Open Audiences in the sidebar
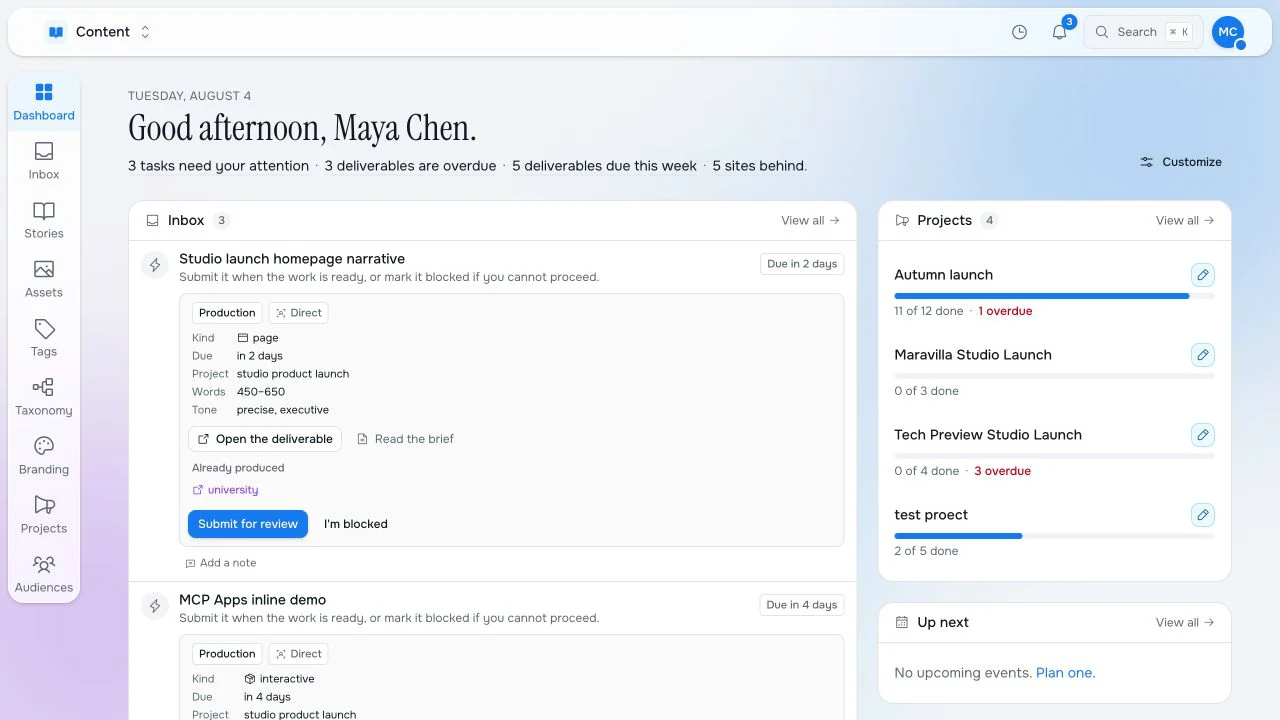Screen dimensions: 1280x720 pyautogui.click(x=44, y=575)
